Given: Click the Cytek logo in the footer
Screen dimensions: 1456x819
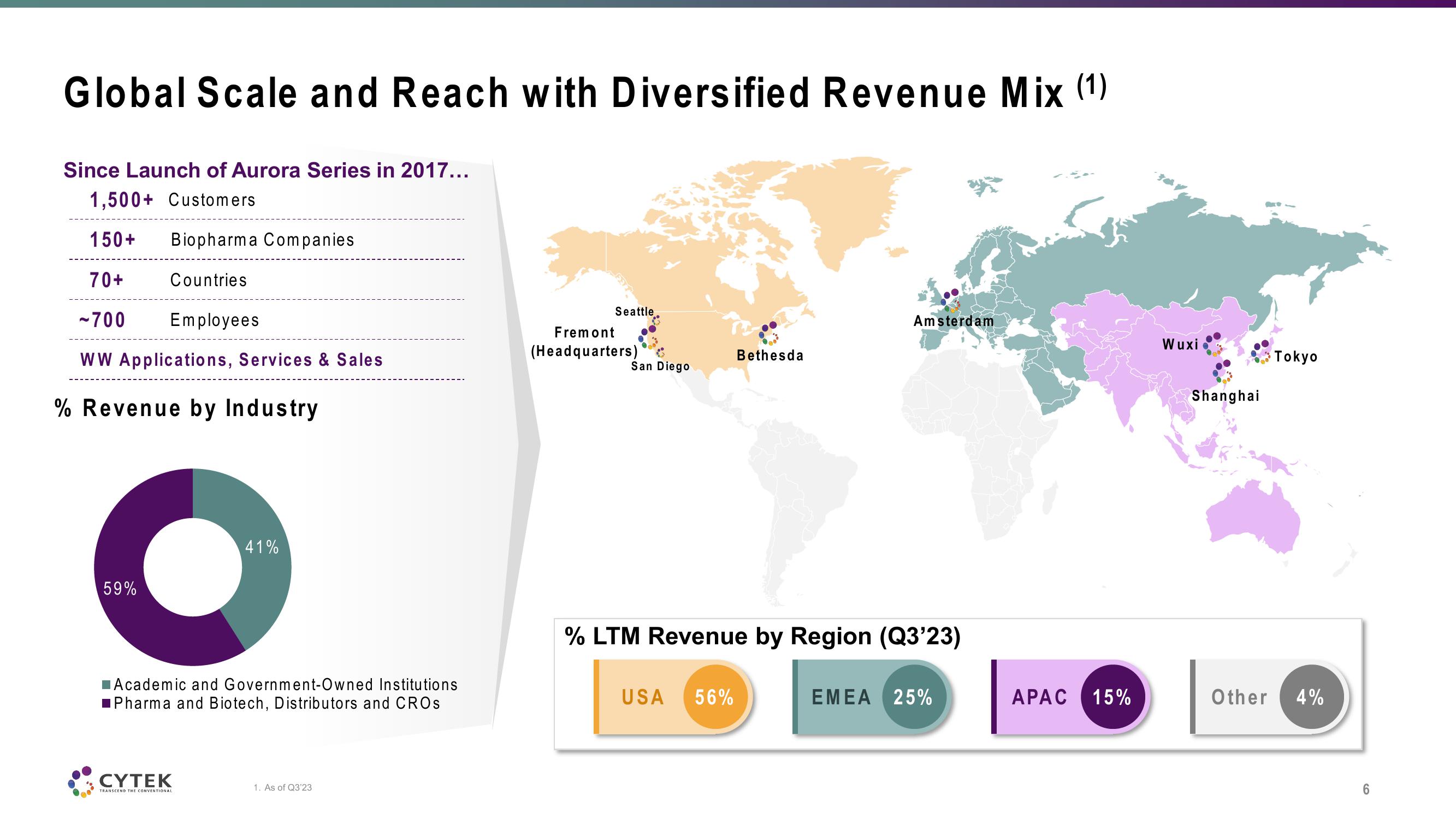Looking at the screenshot, I should [x=120, y=782].
